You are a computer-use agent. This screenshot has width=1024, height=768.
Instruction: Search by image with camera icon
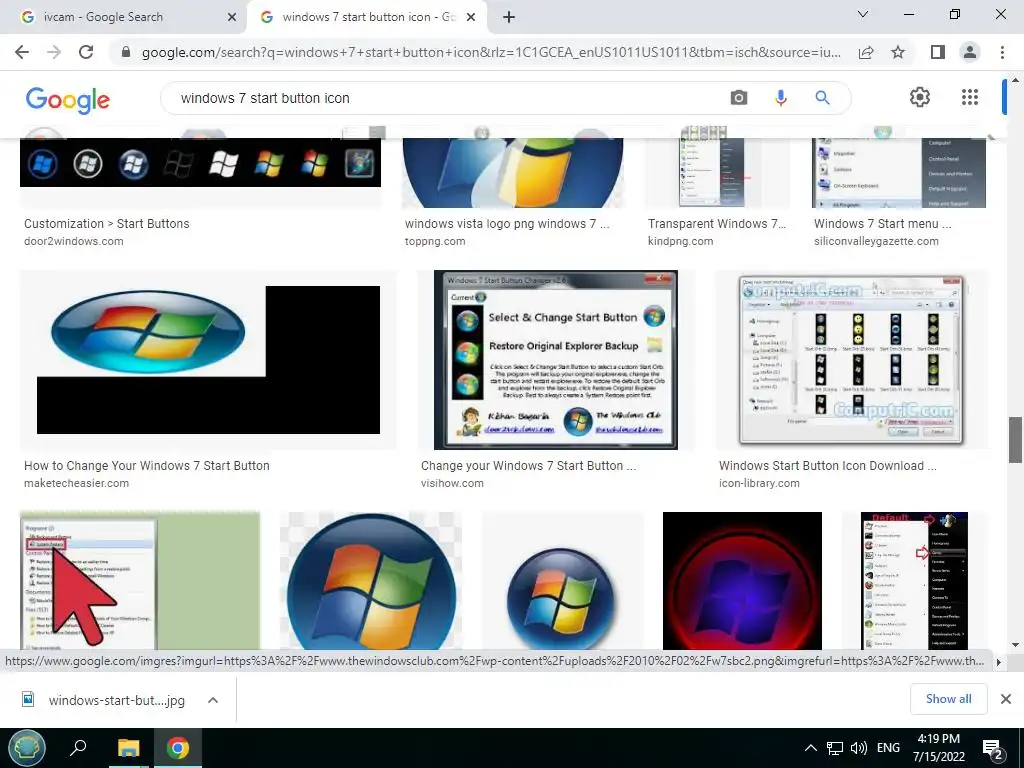pyautogui.click(x=739, y=98)
